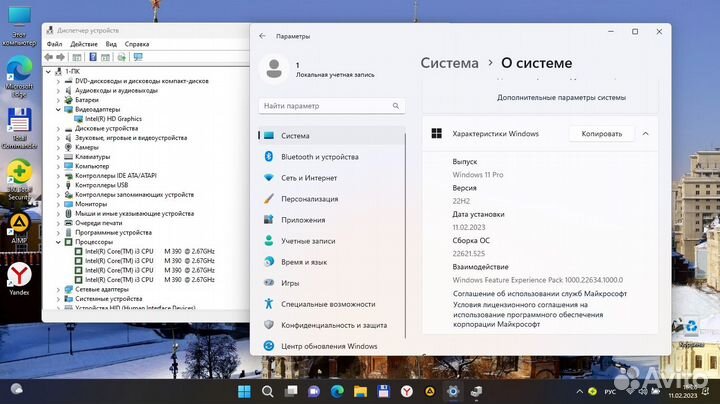Screen dimensions: 720x404
Task: Go back in the Settings window
Action: [262, 36]
